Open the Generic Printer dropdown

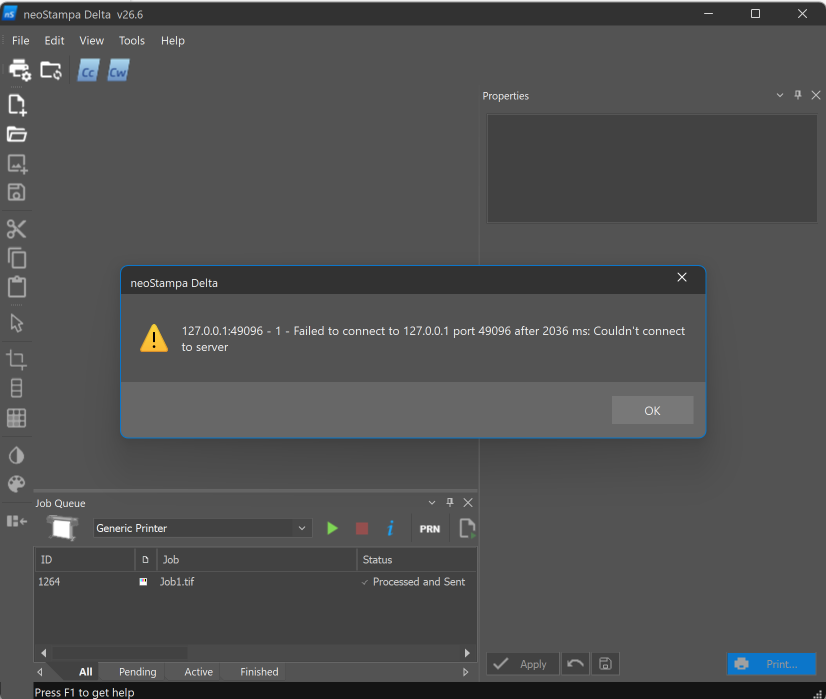coord(203,528)
